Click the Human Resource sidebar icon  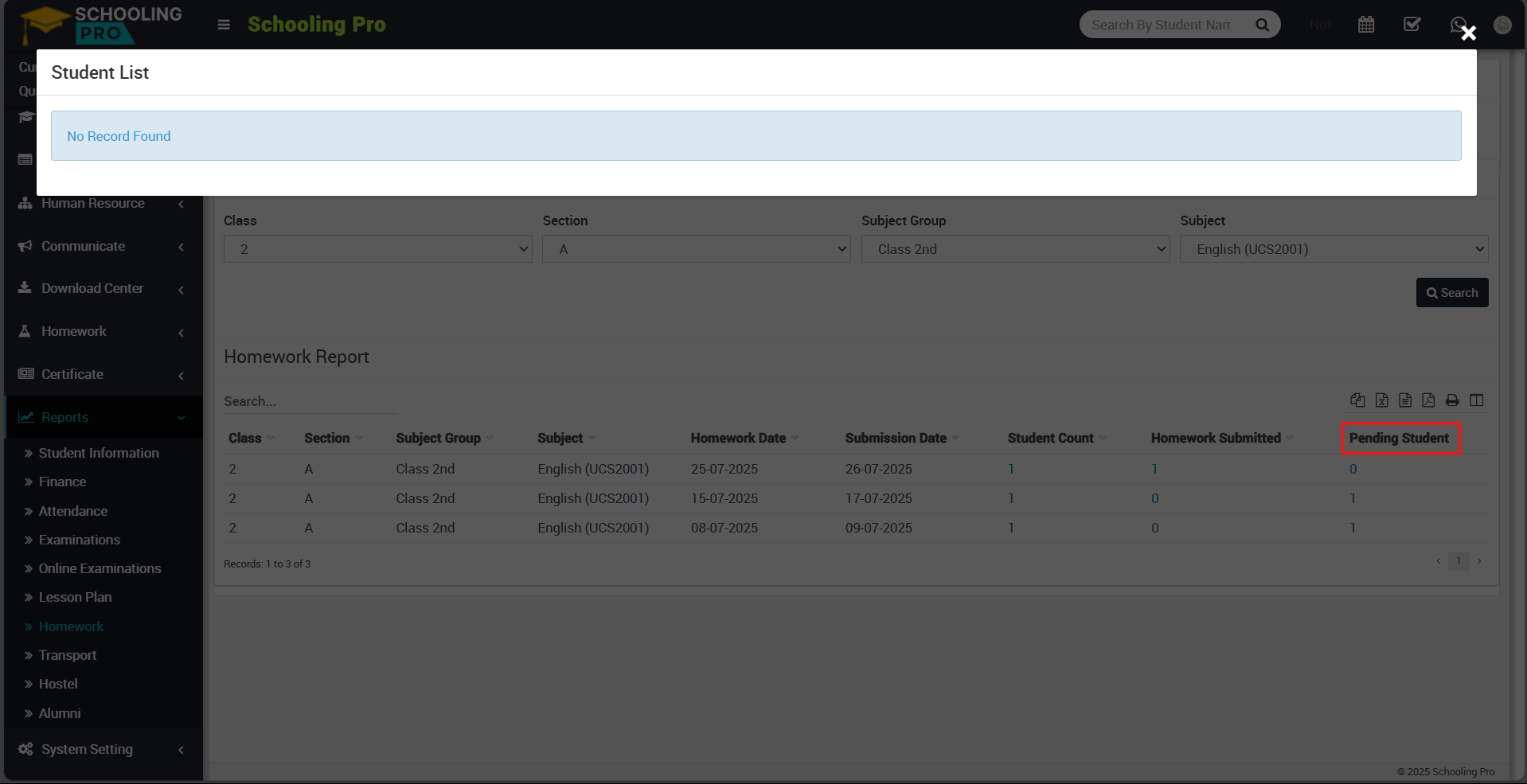point(25,203)
